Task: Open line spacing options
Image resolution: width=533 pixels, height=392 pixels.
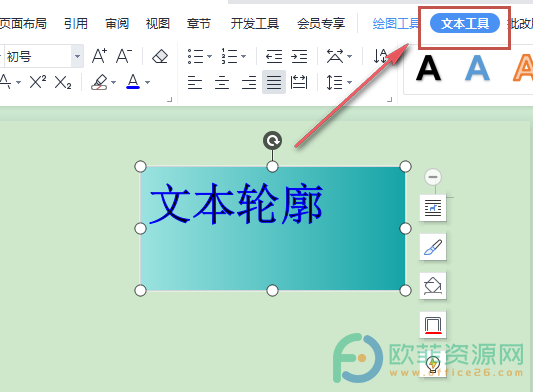Action: click(x=334, y=82)
